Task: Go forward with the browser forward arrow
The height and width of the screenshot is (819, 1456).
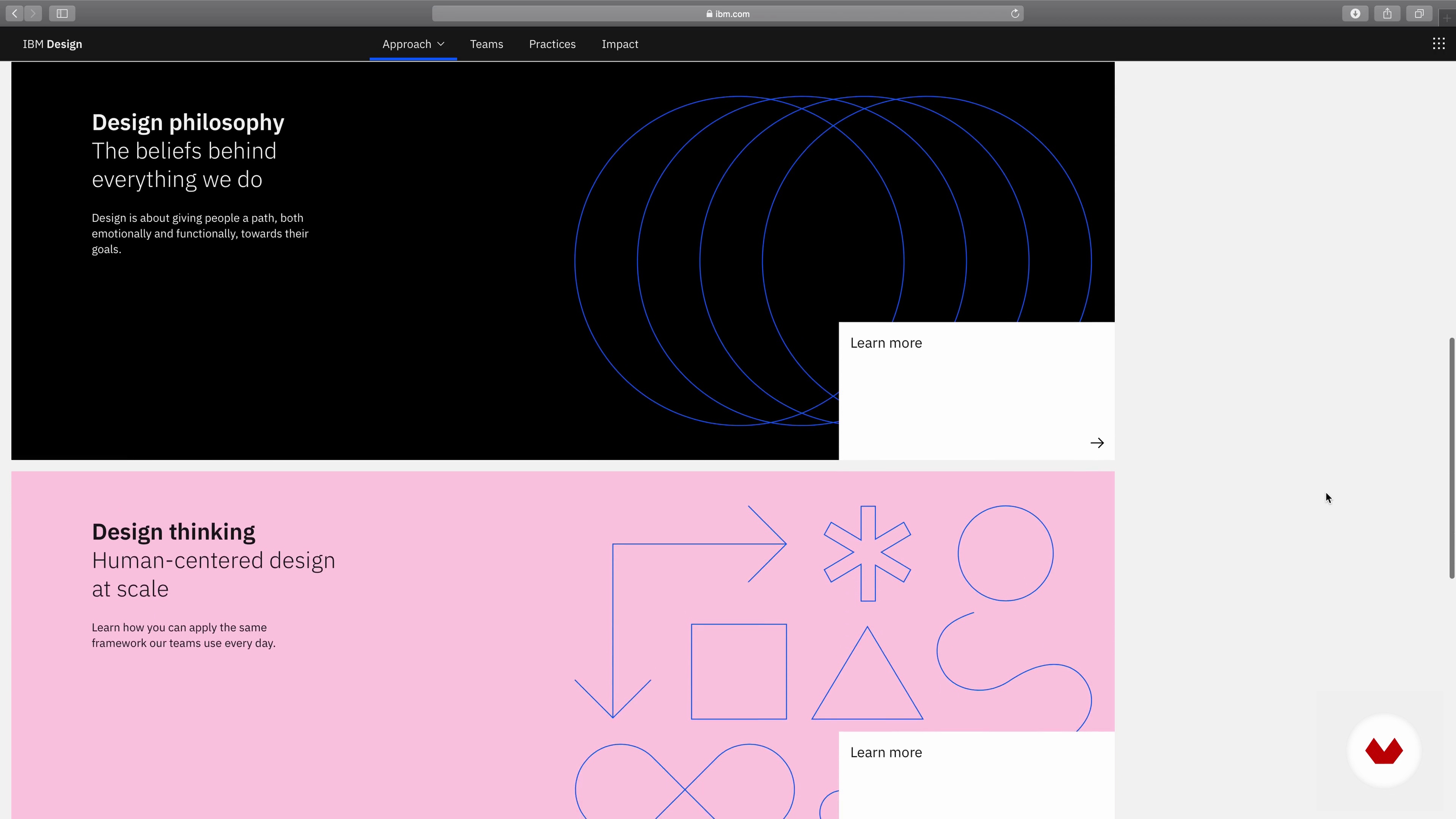Action: click(33, 14)
